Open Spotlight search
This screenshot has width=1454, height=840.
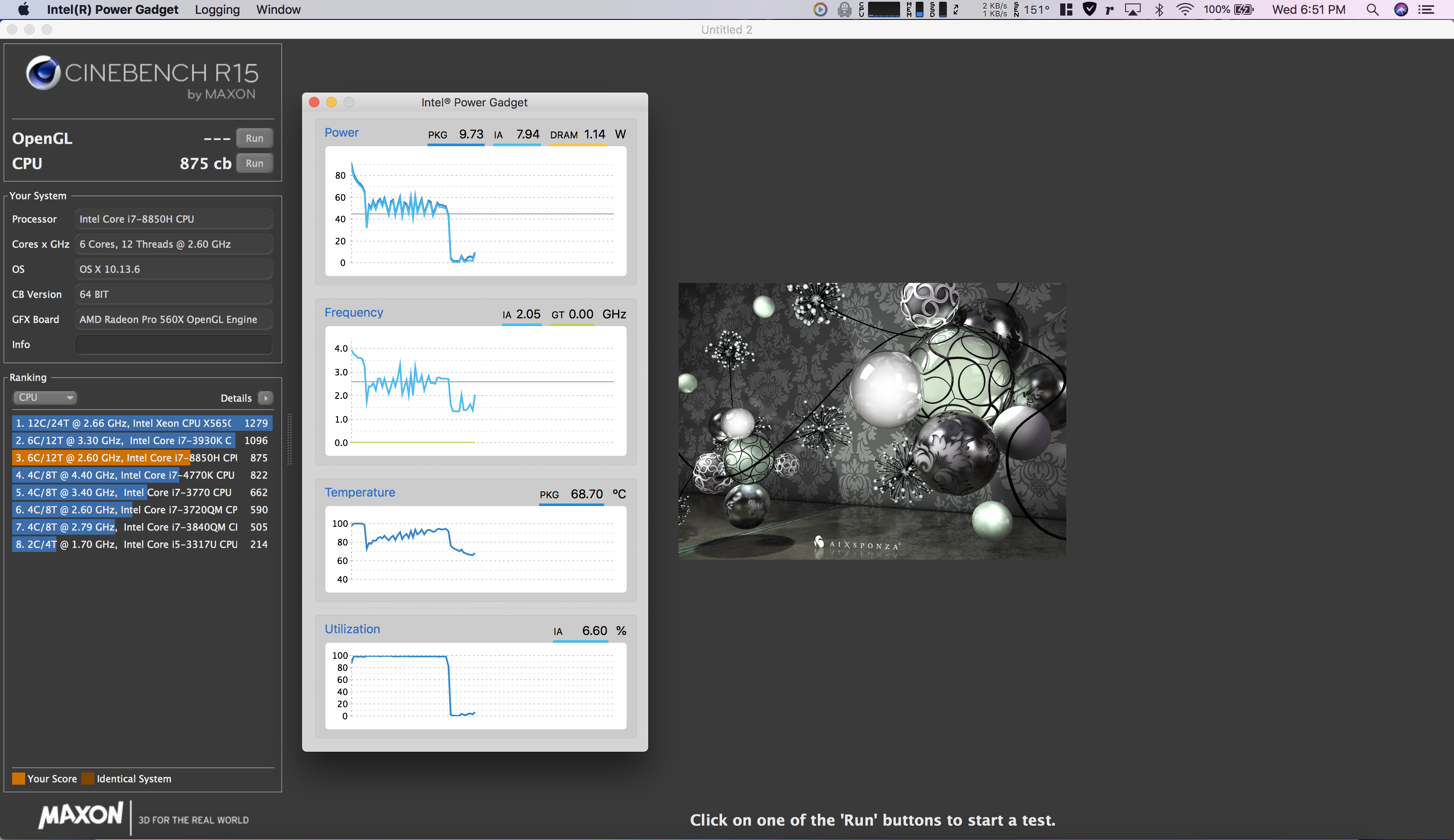1373,9
